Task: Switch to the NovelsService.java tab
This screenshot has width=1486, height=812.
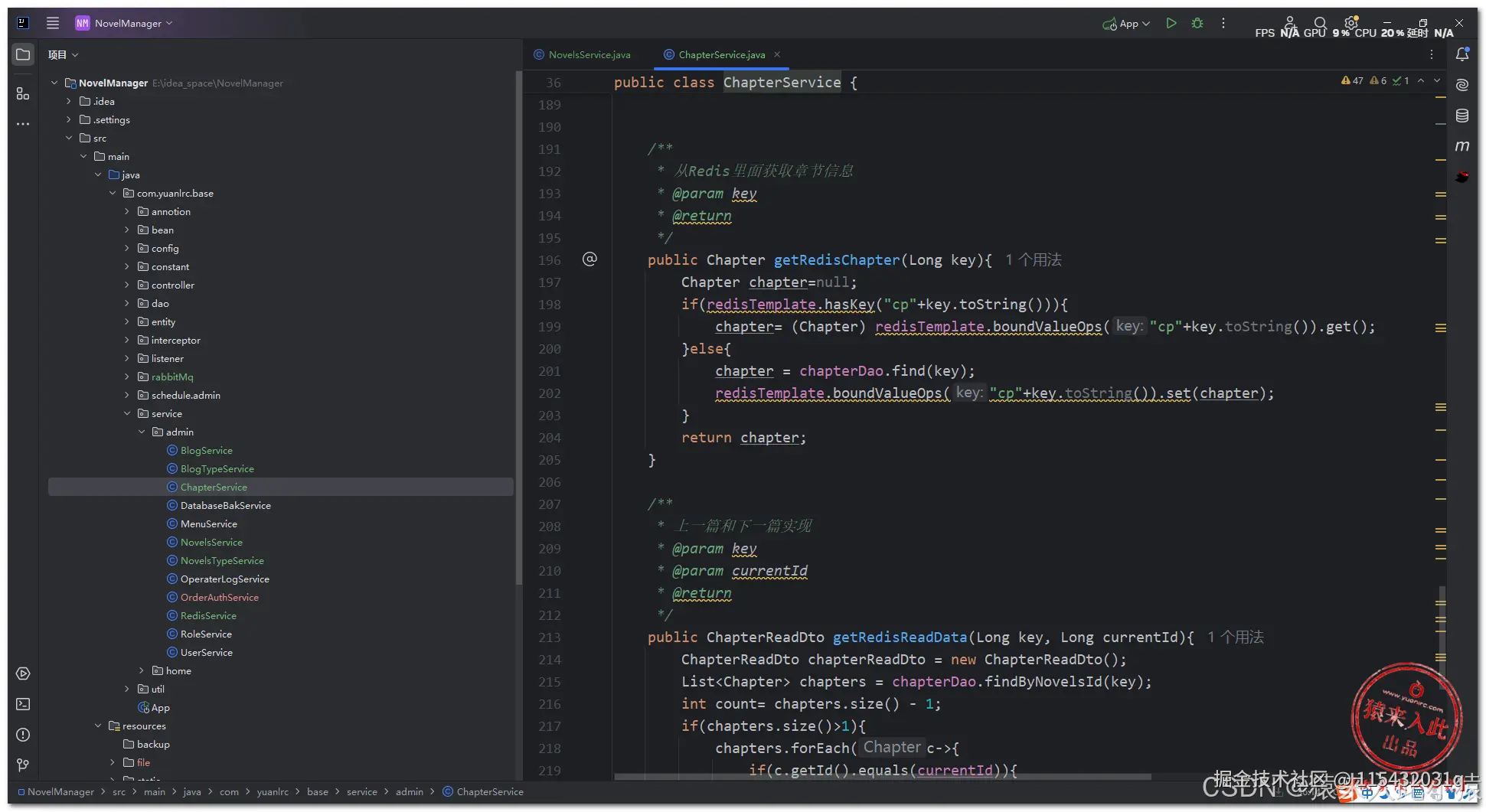Action: point(583,54)
